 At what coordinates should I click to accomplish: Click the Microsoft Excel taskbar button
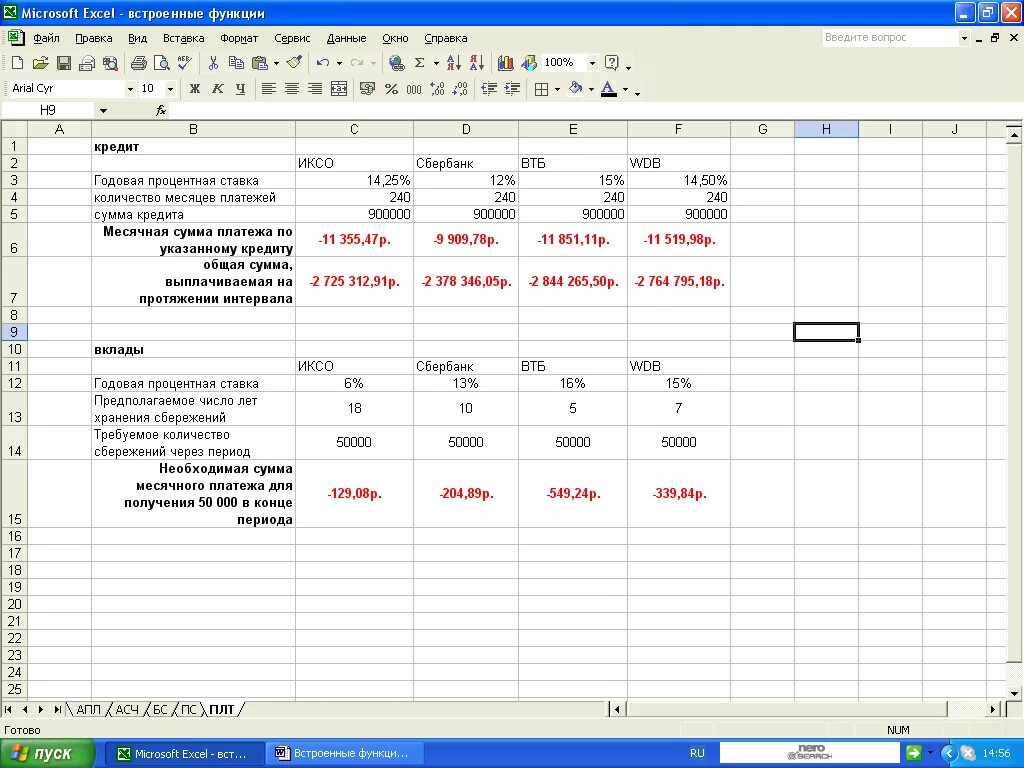tap(185, 753)
